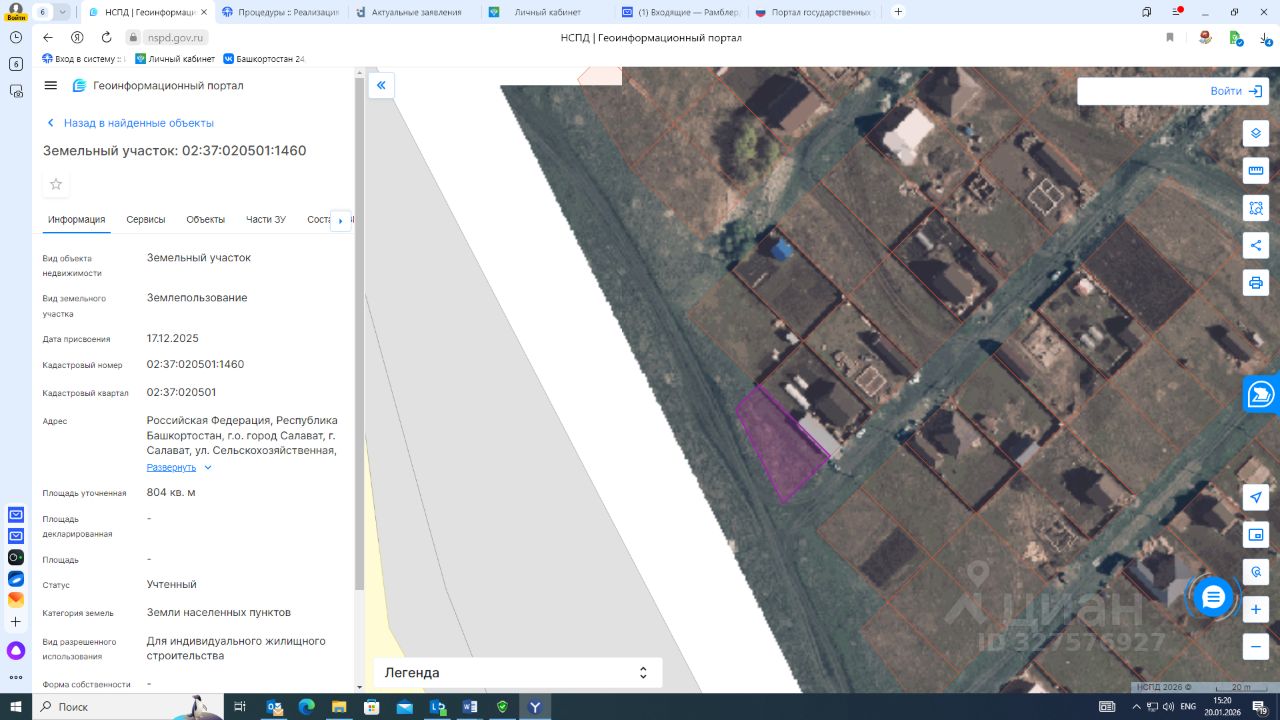The image size is (1280, 720).
Task: Click the Yandex Browser taskbar icon
Action: tap(535, 707)
